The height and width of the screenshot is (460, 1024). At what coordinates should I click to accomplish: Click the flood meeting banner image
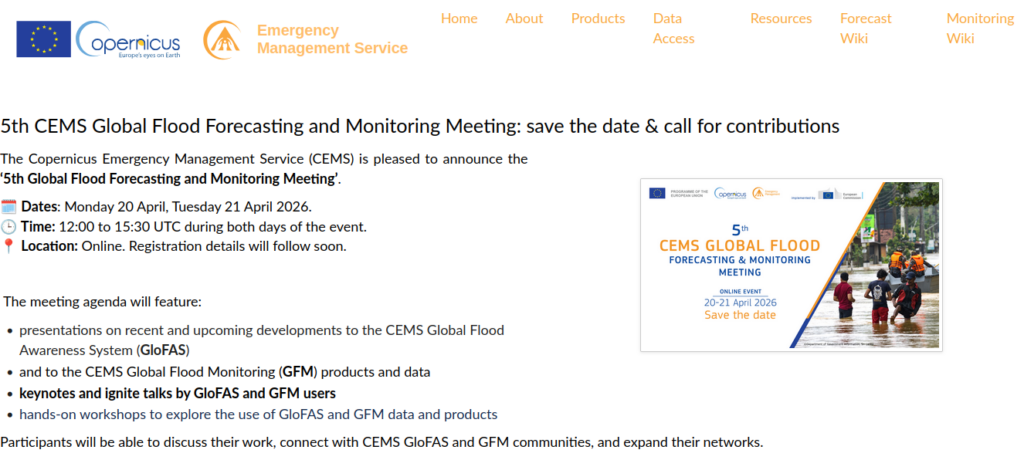pos(791,265)
